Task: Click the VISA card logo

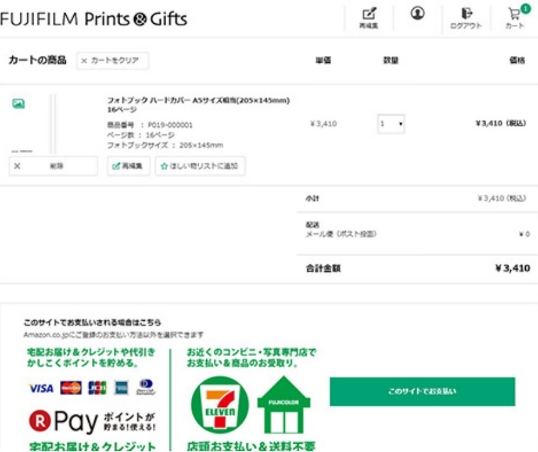Action: [x=41, y=388]
